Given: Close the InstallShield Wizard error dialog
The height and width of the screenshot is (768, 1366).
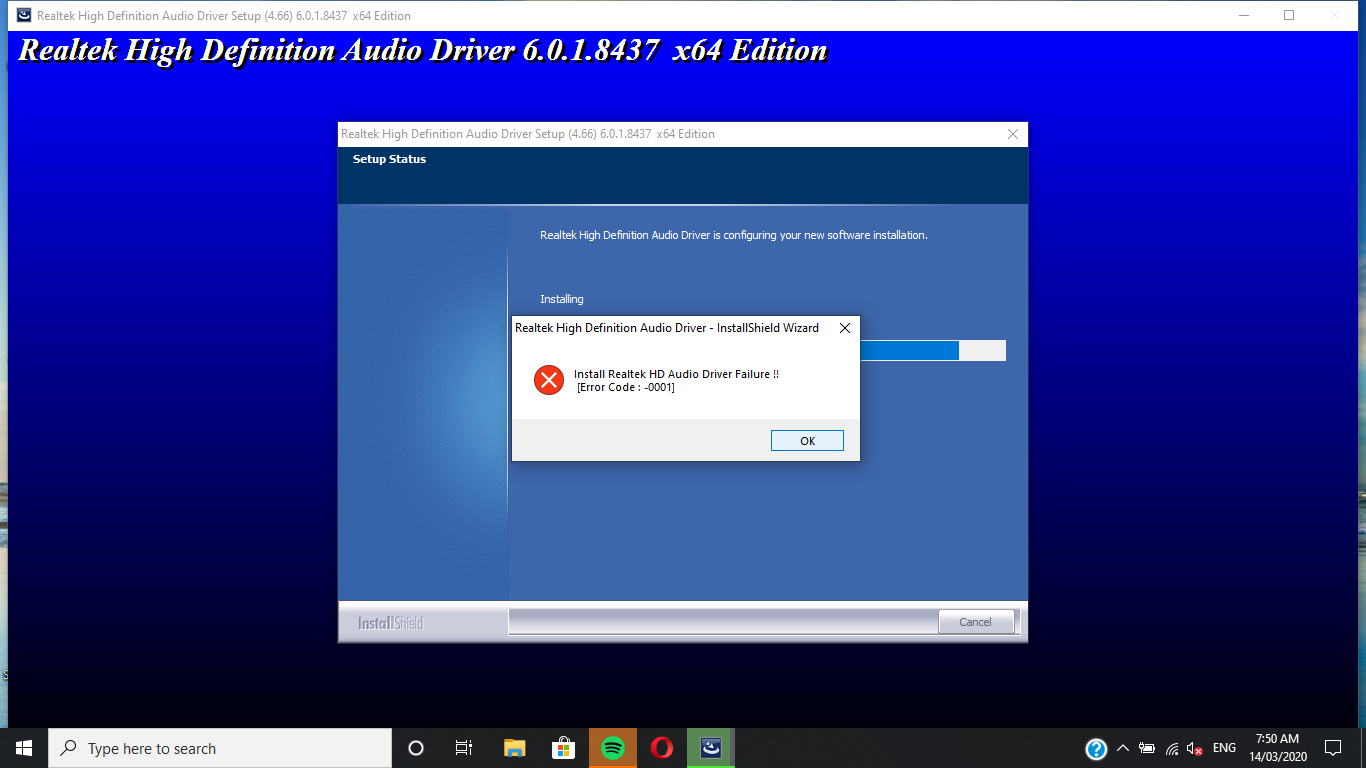Looking at the screenshot, I should [845, 328].
